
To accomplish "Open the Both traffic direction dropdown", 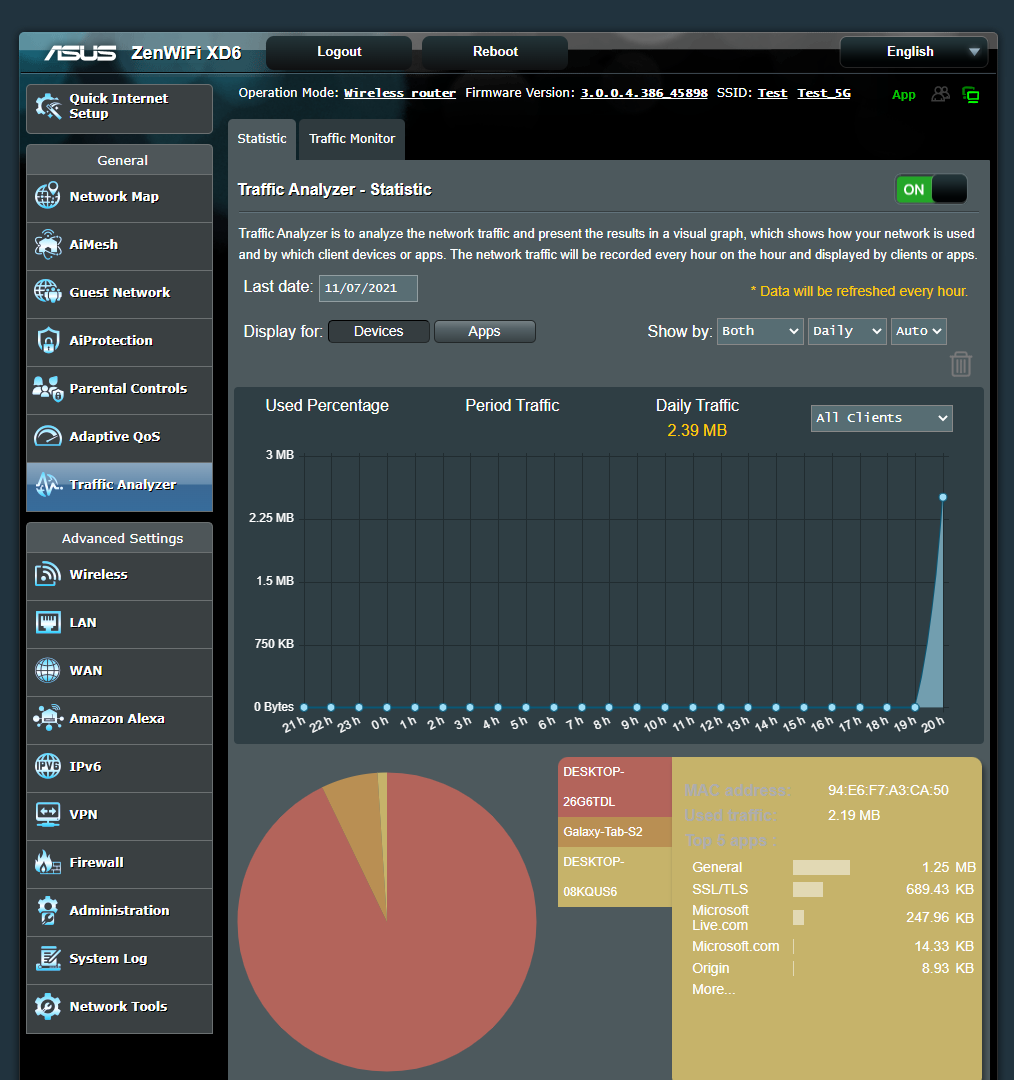I will click(x=760, y=331).
